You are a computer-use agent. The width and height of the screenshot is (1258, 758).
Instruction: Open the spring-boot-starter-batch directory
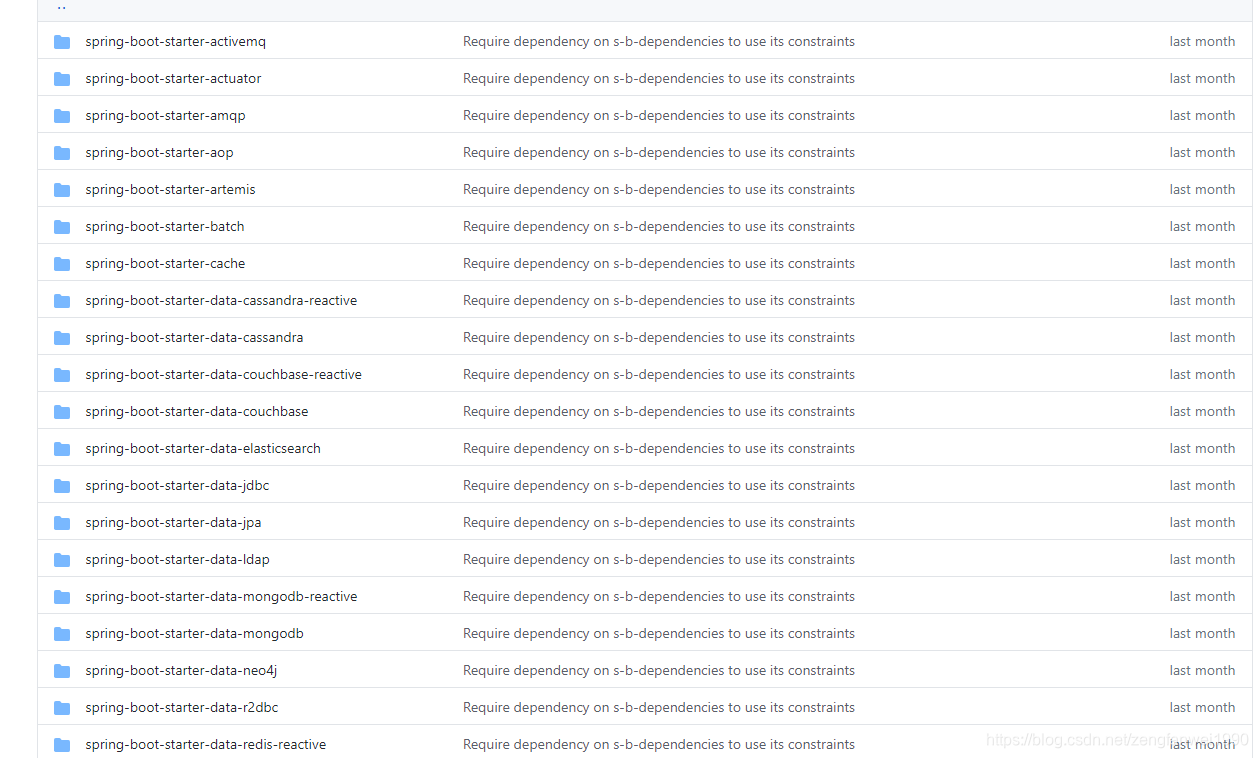(165, 227)
